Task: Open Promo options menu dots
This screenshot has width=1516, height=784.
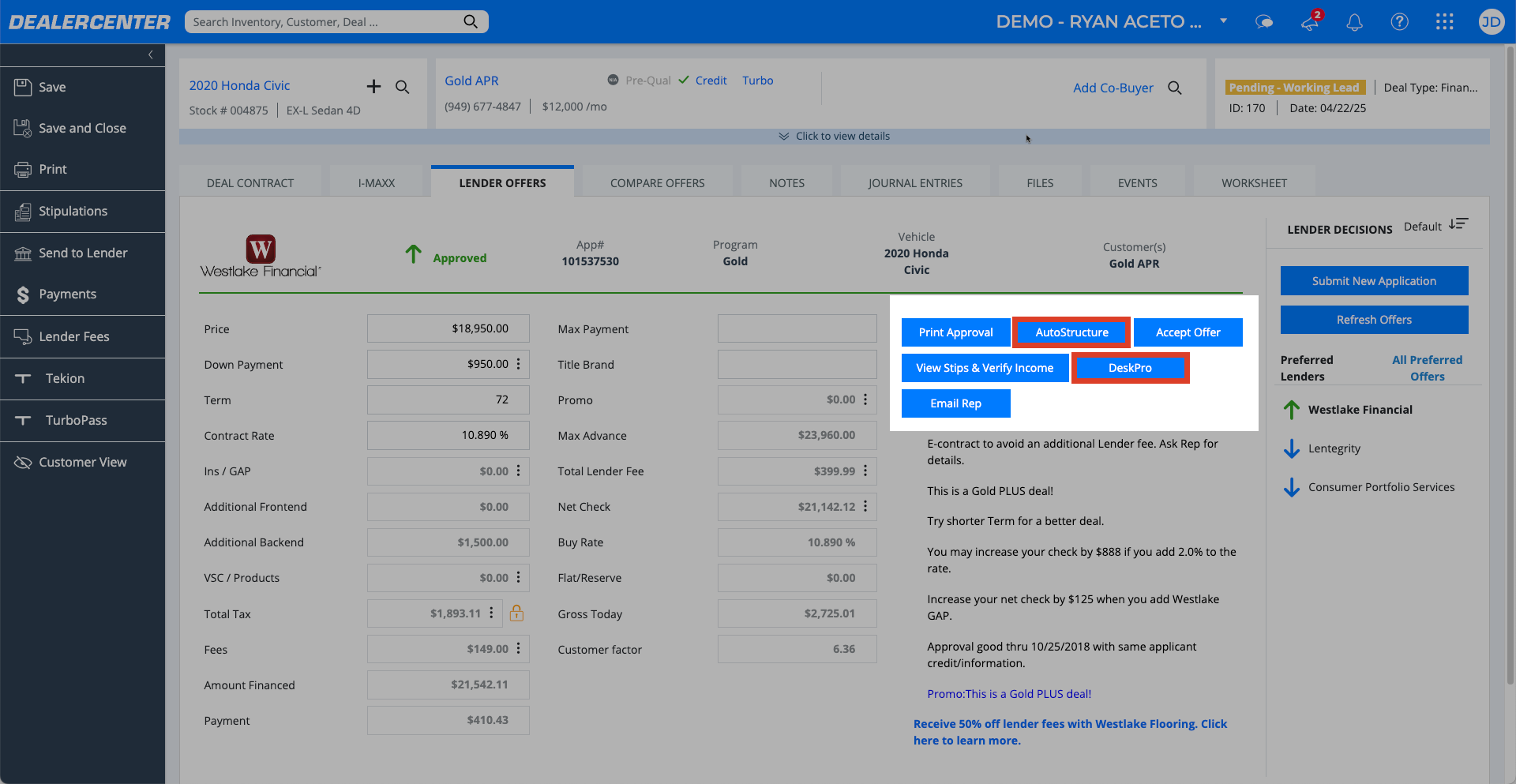Action: [865, 400]
